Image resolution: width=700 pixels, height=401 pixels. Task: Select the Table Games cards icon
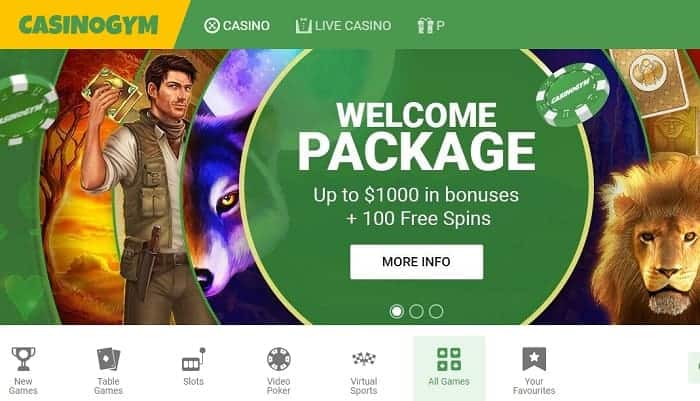point(108,359)
